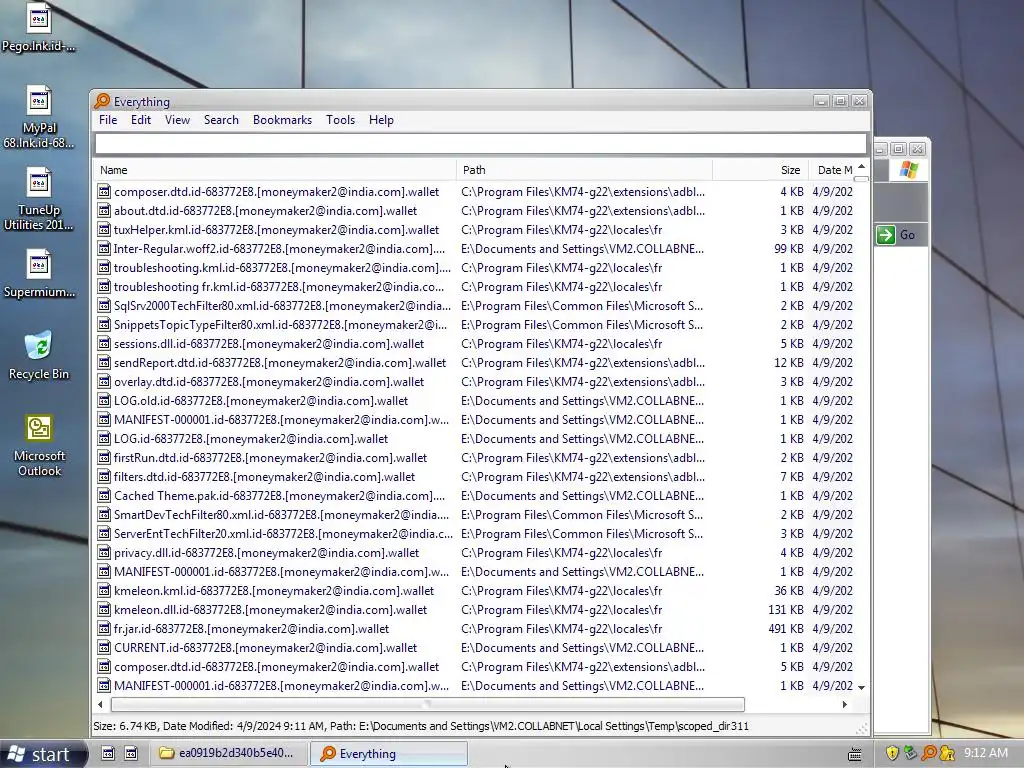Open the View menu
This screenshot has width=1024, height=768.
point(177,120)
